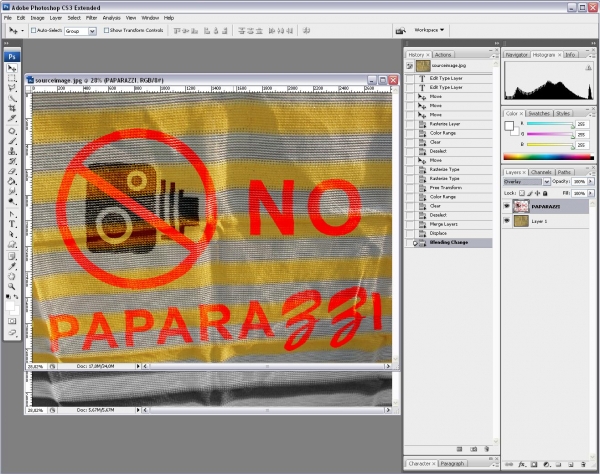Select the Eyedropper tool
The height and width of the screenshot is (474, 600).
pyautogui.click(x=12, y=267)
